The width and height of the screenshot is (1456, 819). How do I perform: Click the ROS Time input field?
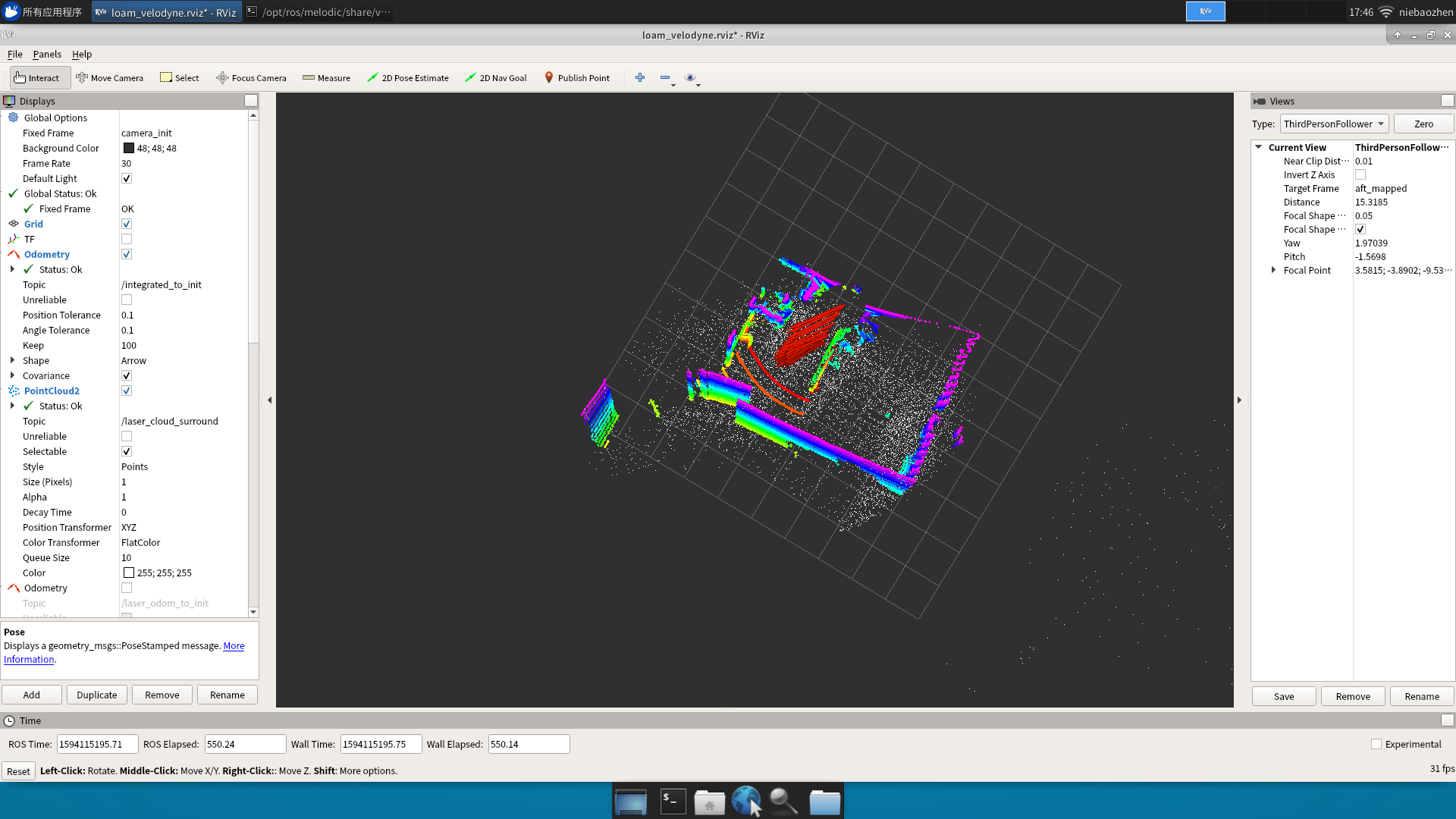click(x=96, y=744)
